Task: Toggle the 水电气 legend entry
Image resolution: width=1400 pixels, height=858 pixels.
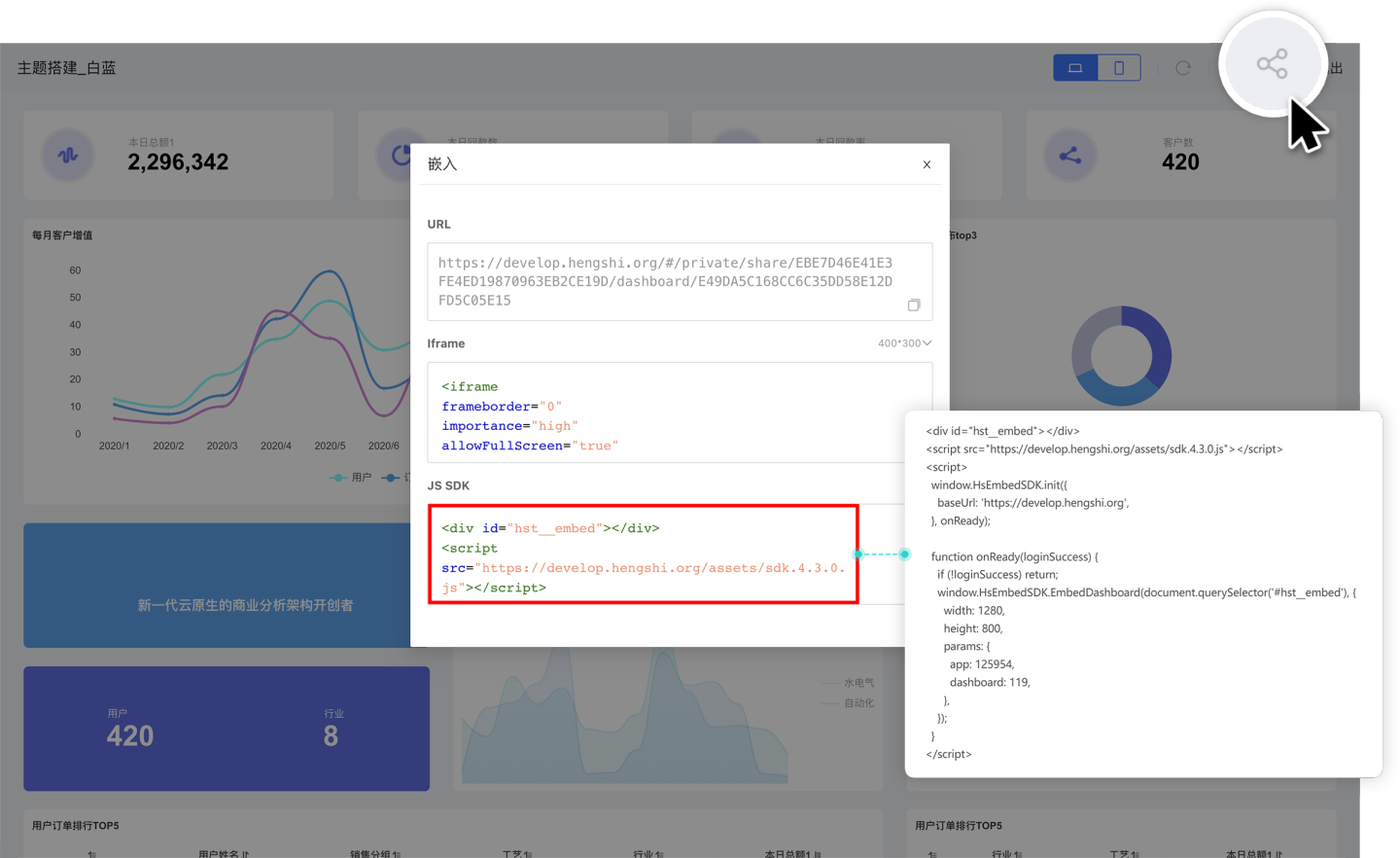Action: click(x=849, y=683)
